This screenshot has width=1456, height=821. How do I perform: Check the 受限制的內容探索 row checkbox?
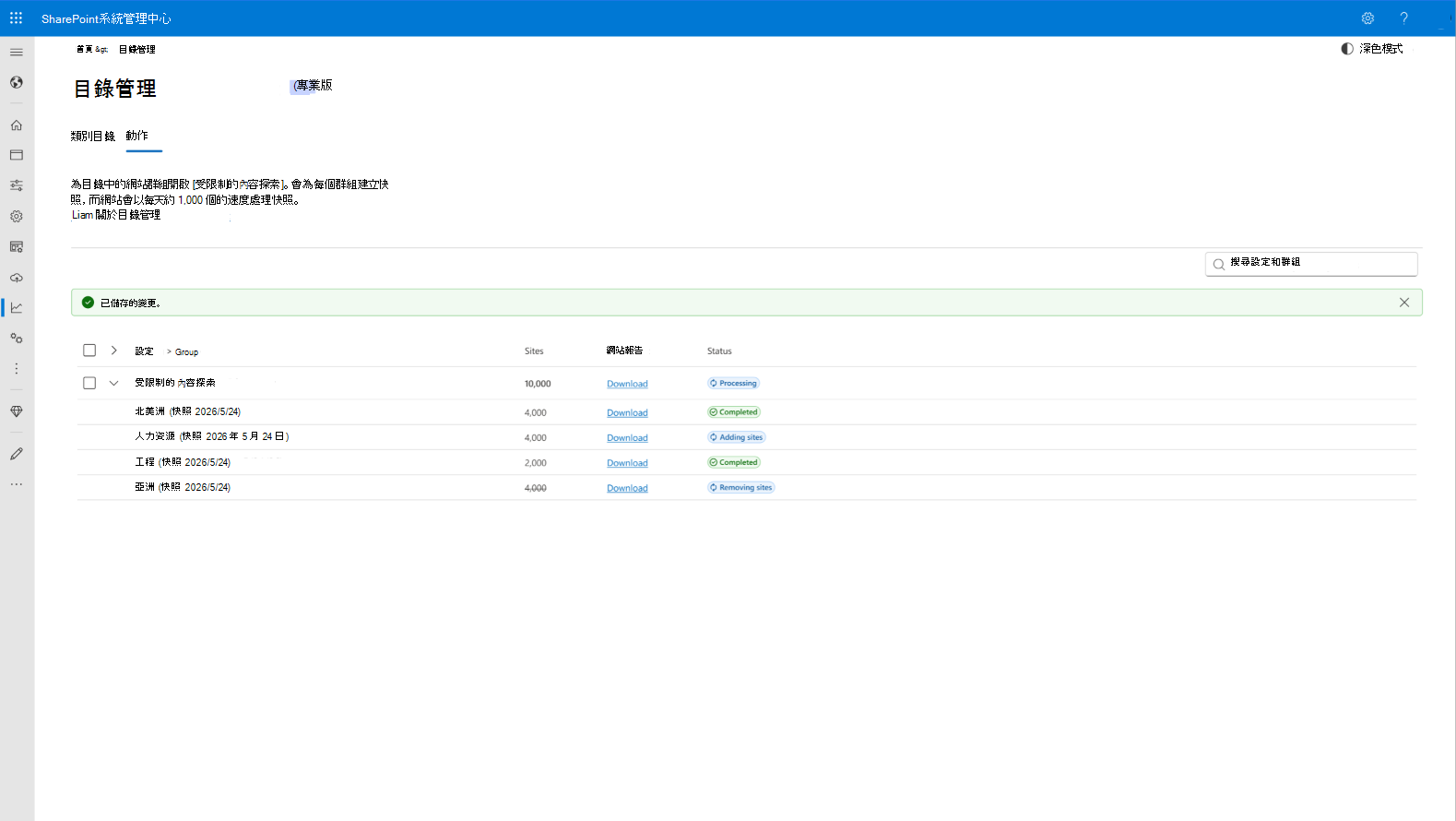pos(89,383)
